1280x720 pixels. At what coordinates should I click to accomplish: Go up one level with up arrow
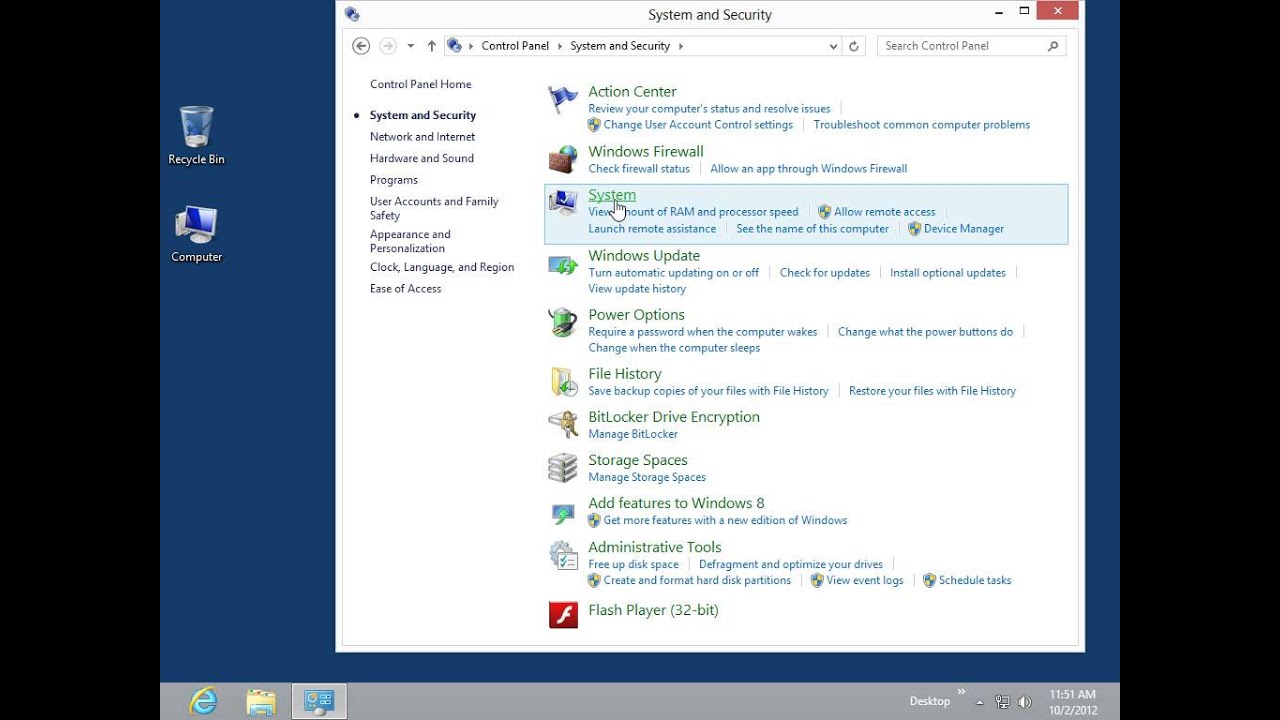click(432, 46)
